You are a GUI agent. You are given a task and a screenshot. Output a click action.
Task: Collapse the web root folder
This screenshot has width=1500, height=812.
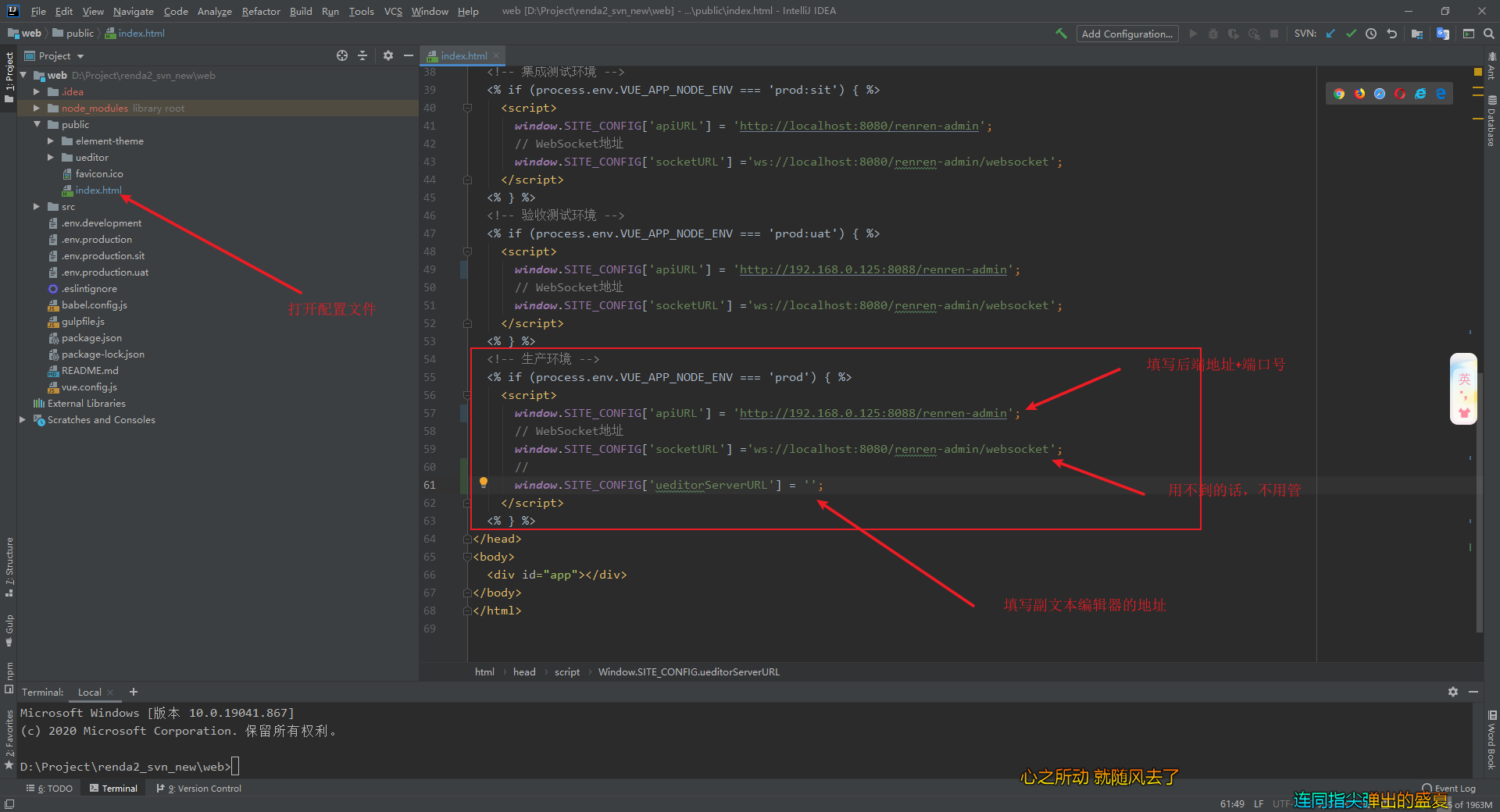pyautogui.click(x=23, y=76)
